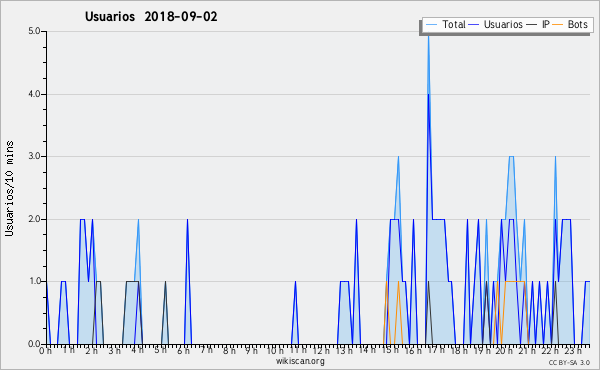Viewport: 600px width, 370px height.
Task: Click the dark blue Usuarios line swatch
Action: click(x=474, y=25)
